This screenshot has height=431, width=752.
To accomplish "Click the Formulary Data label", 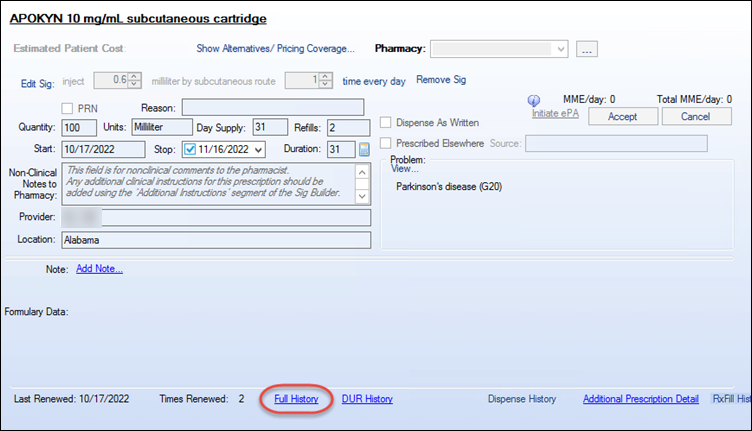I will click(x=36, y=312).
